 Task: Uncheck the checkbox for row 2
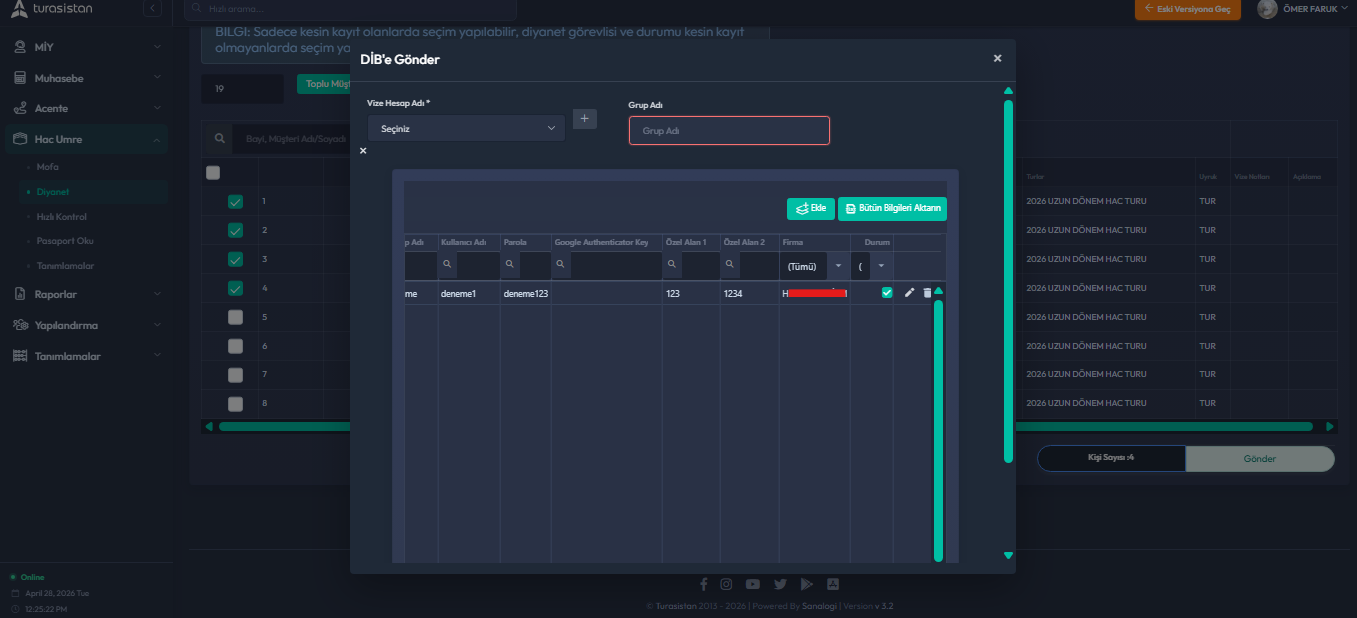[235, 230]
